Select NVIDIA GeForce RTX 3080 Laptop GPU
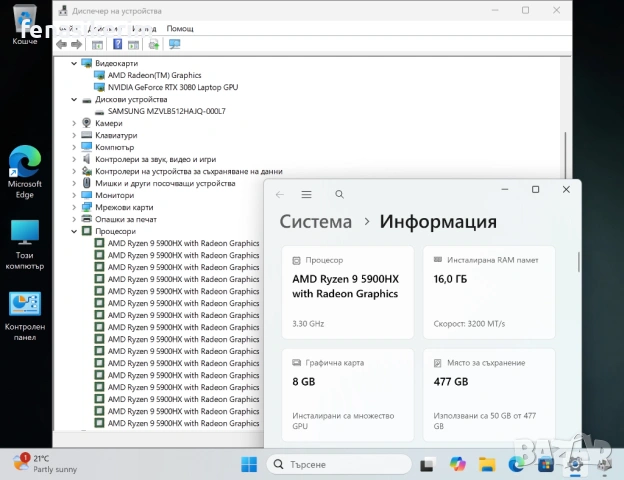 (x=173, y=87)
